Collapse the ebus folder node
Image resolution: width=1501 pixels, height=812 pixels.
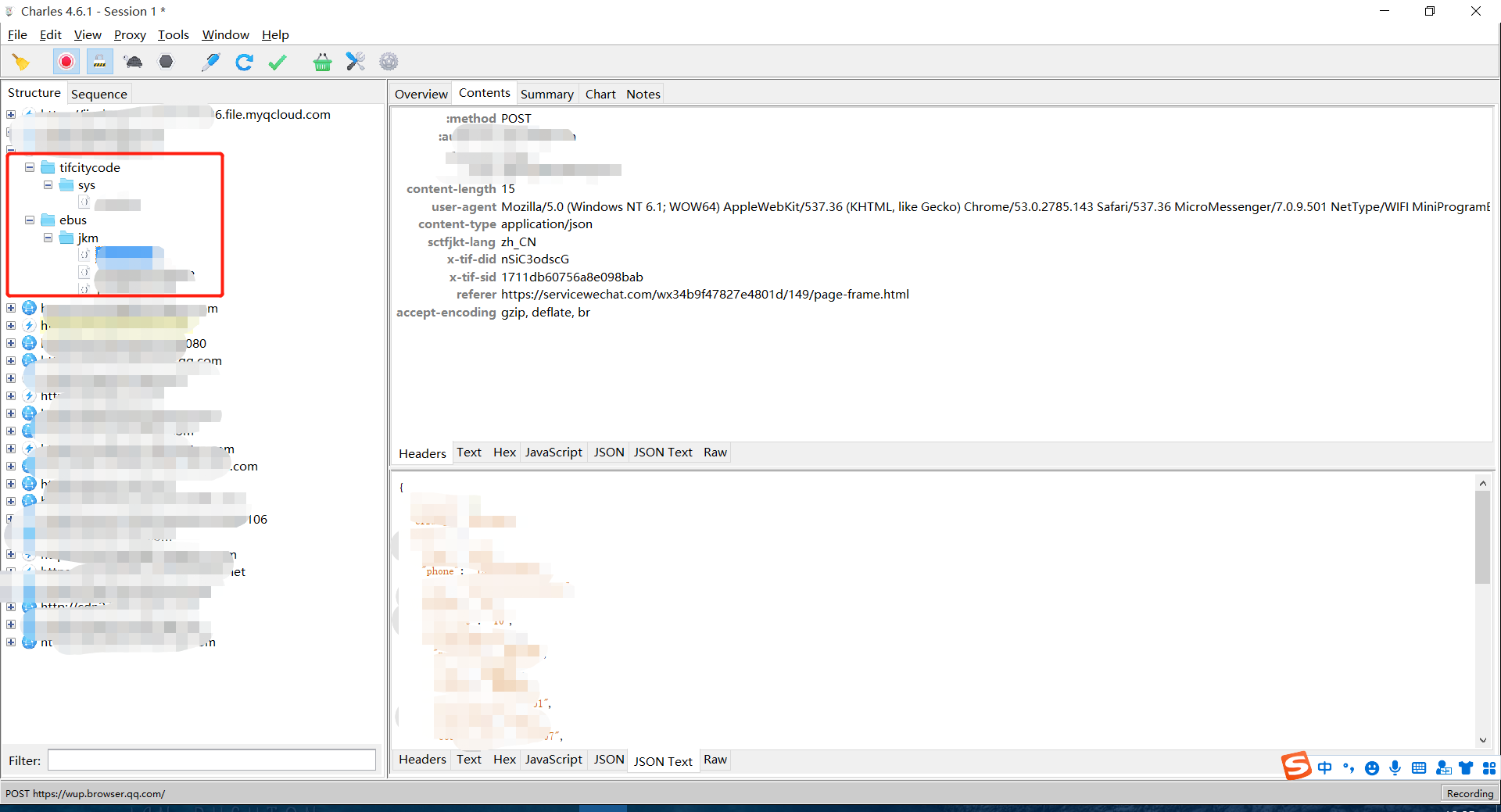(30, 220)
